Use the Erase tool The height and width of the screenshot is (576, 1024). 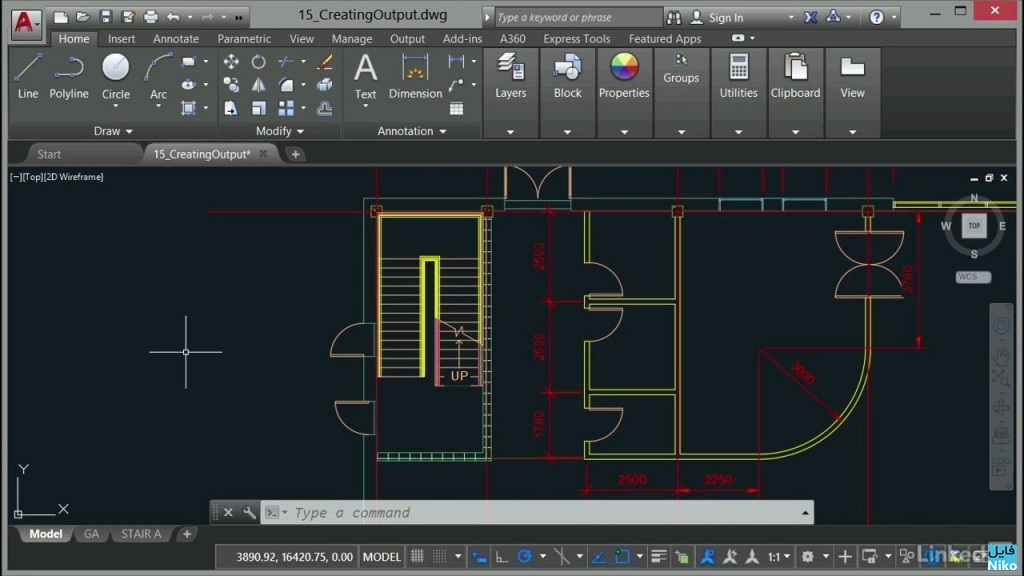[325, 62]
